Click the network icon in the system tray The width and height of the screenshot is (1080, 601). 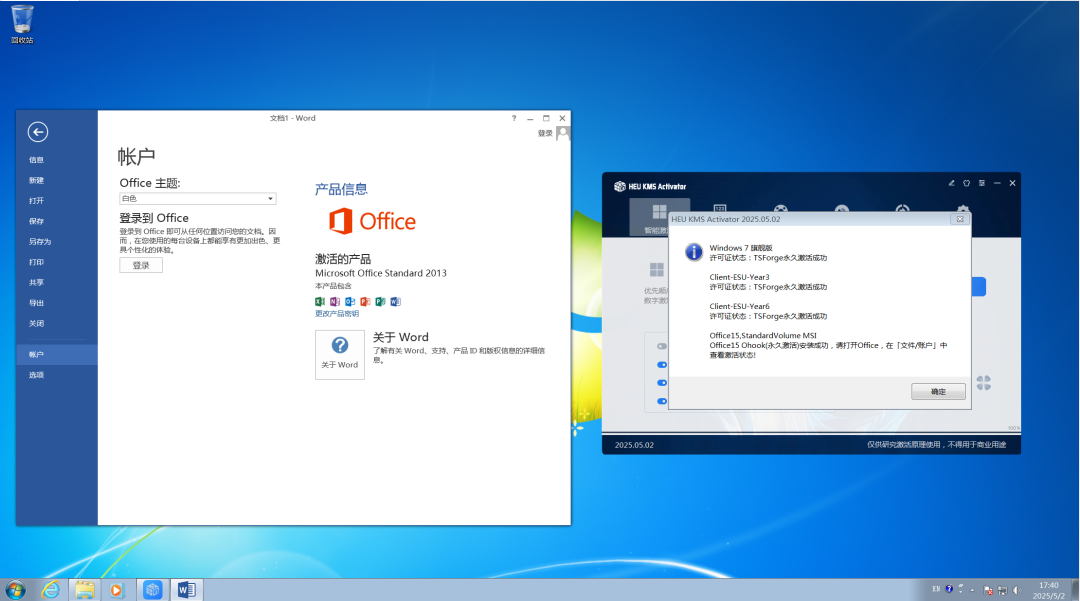point(1002,590)
